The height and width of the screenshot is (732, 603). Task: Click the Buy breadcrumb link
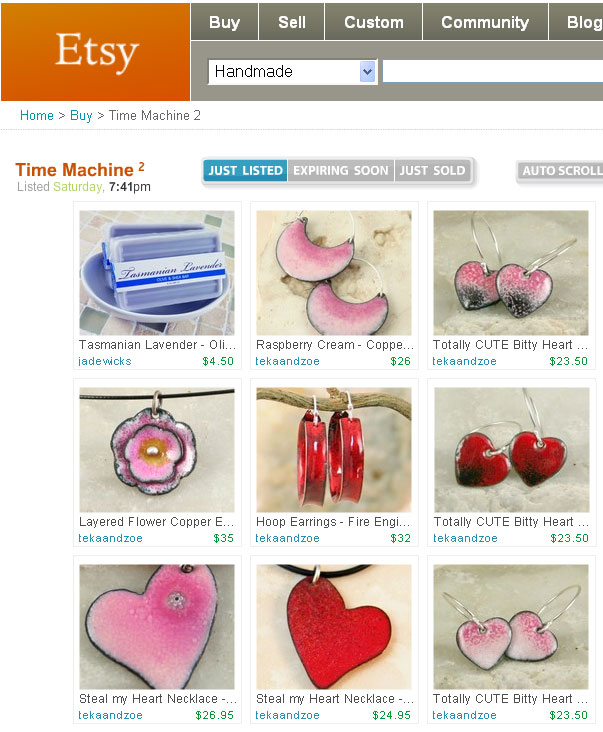tap(81, 115)
